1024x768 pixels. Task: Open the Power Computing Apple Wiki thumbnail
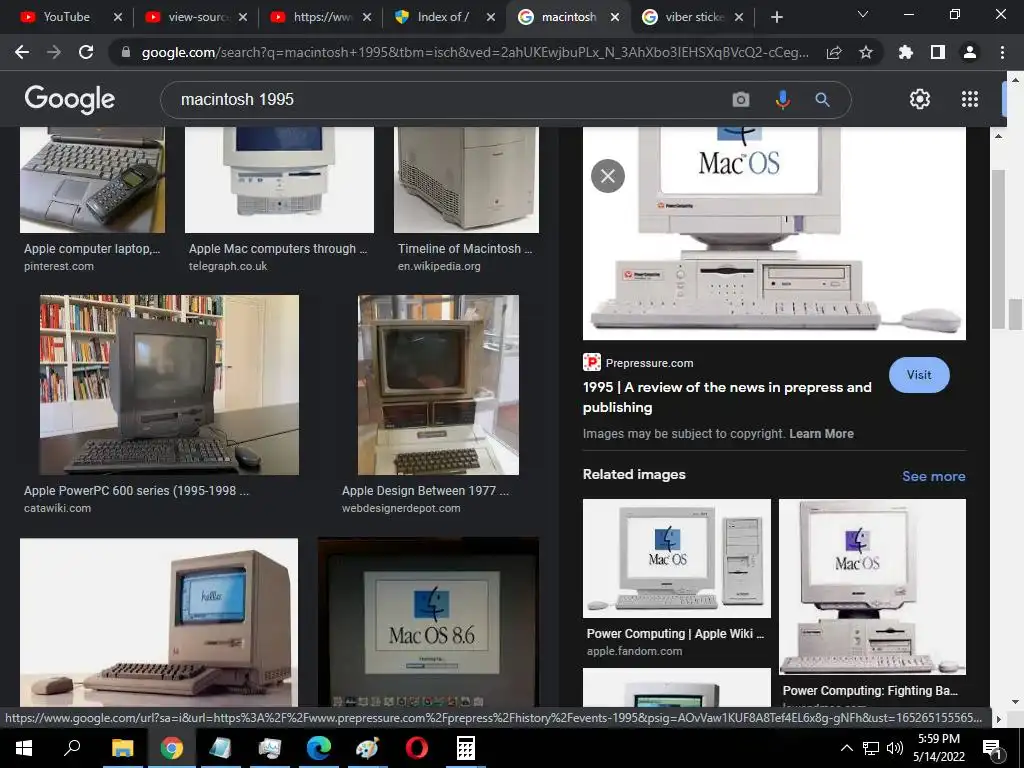(677, 558)
